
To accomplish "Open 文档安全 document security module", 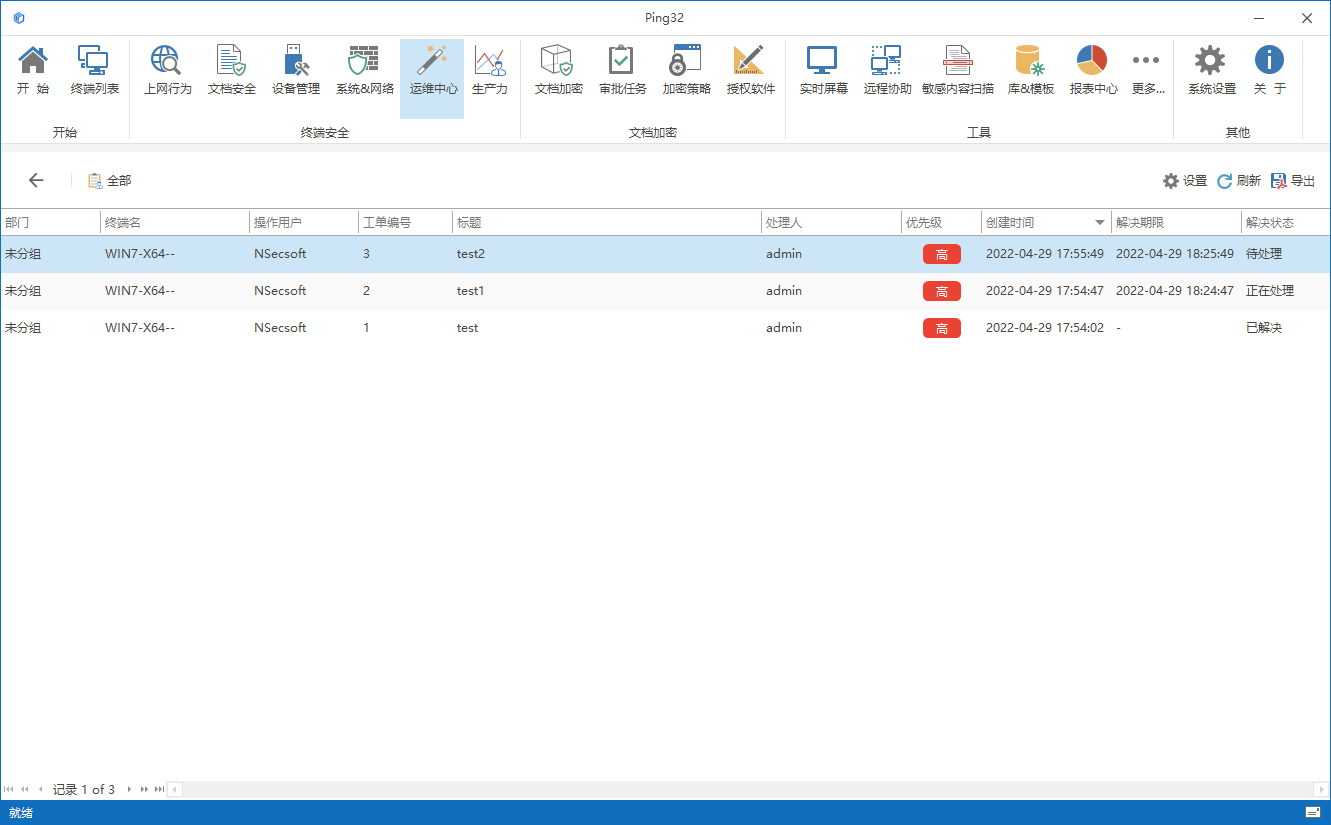I will (231, 70).
